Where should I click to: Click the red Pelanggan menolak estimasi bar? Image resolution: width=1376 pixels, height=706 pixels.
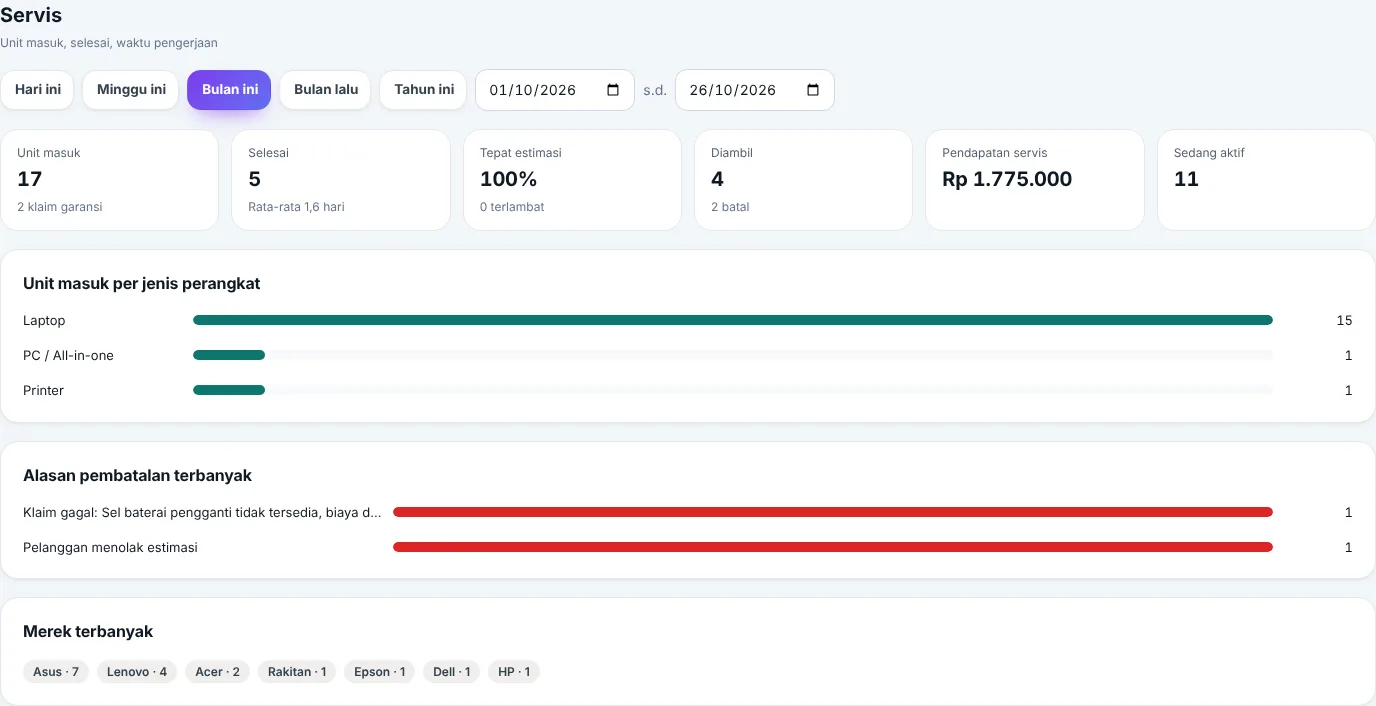[833, 547]
